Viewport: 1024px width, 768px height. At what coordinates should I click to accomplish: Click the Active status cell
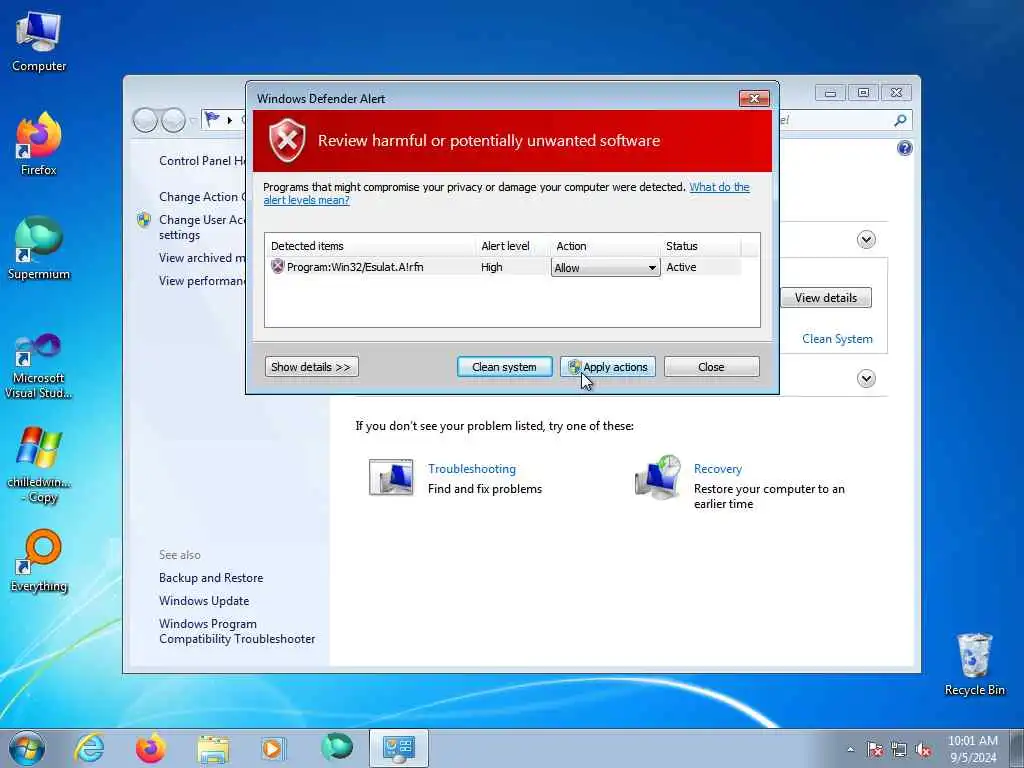click(x=681, y=266)
